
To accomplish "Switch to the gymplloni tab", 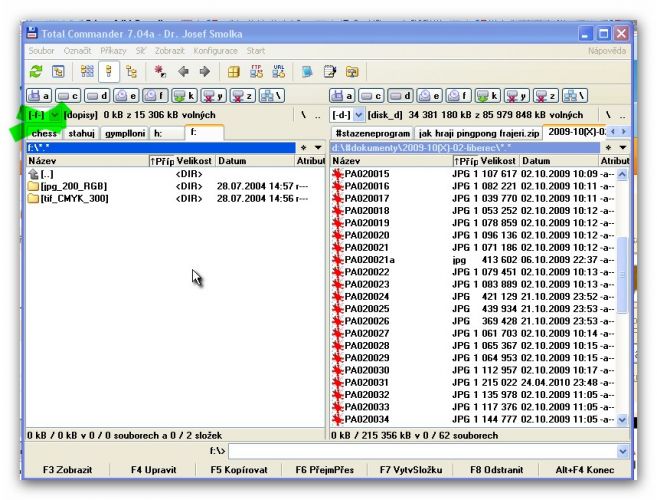I will point(125,133).
